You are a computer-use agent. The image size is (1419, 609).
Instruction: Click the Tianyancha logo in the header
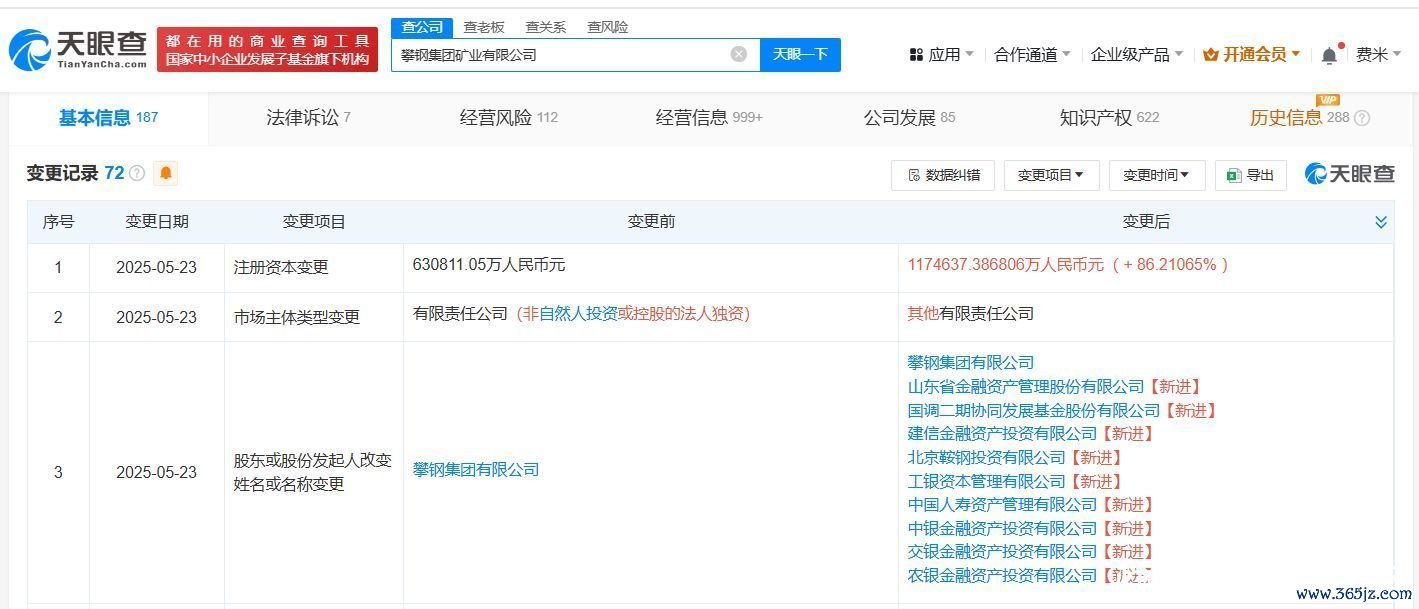[78, 49]
